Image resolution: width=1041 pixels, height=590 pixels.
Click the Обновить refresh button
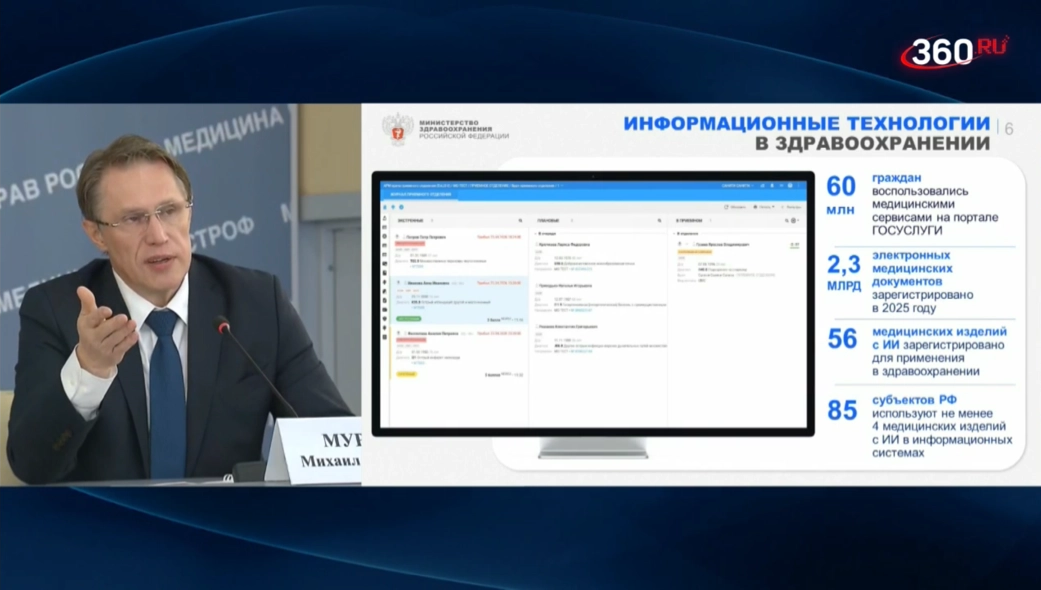[735, 207]
